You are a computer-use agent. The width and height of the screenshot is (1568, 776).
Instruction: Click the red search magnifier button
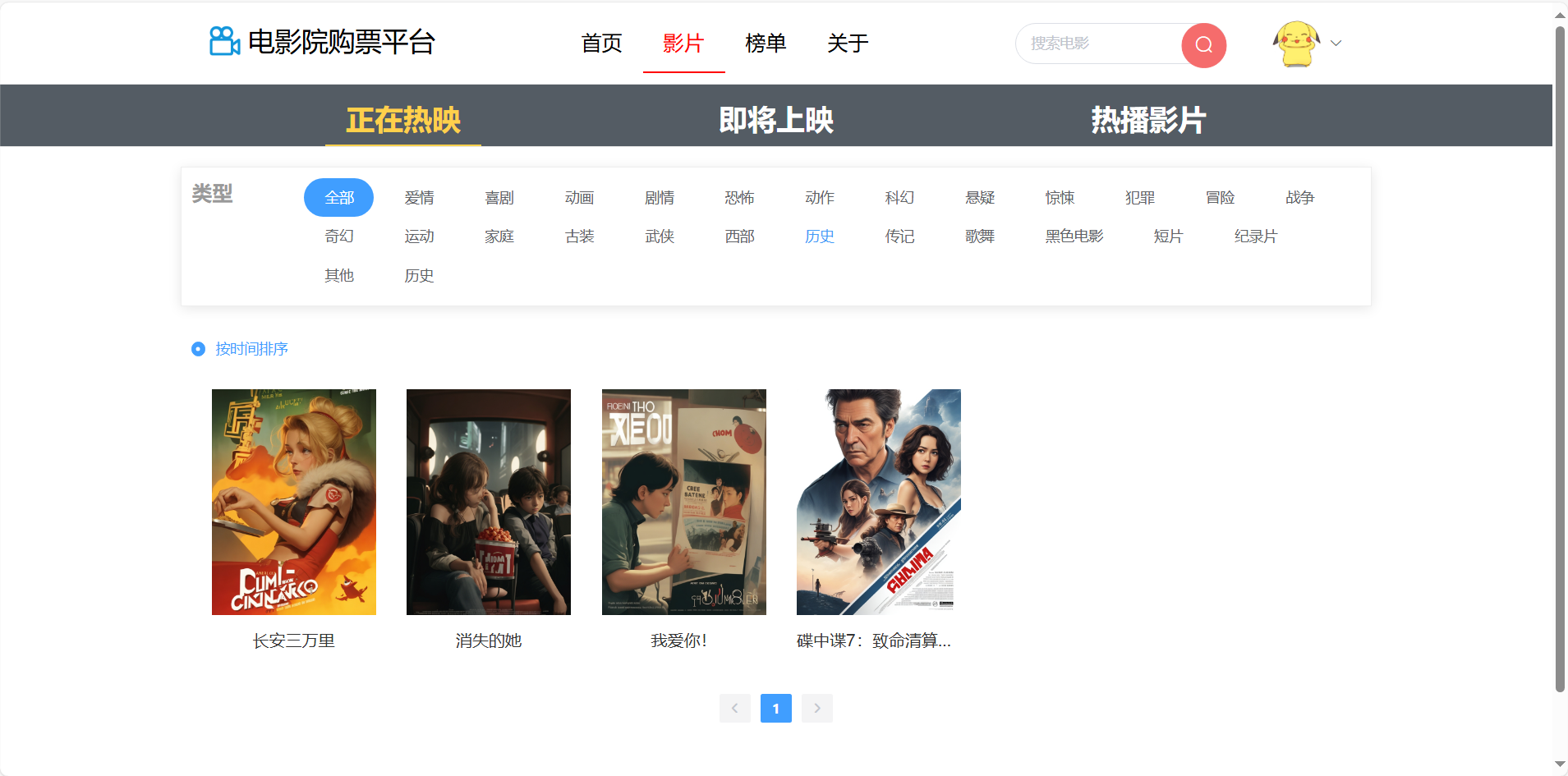pos(1204,44)
